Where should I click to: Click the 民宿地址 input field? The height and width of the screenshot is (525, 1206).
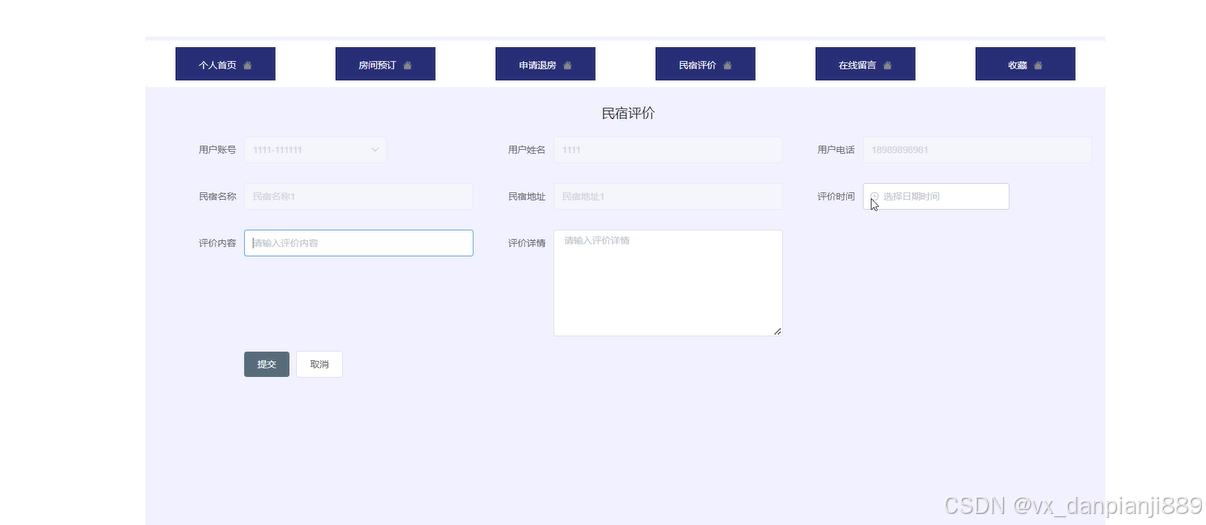(668, 197)
